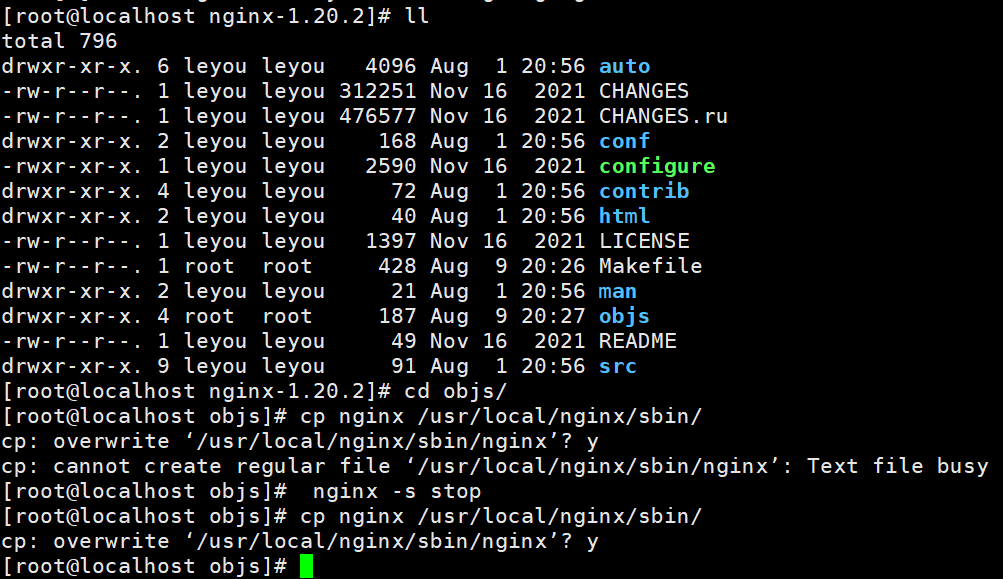Click the green cursor at the prompt

(306, 566)
